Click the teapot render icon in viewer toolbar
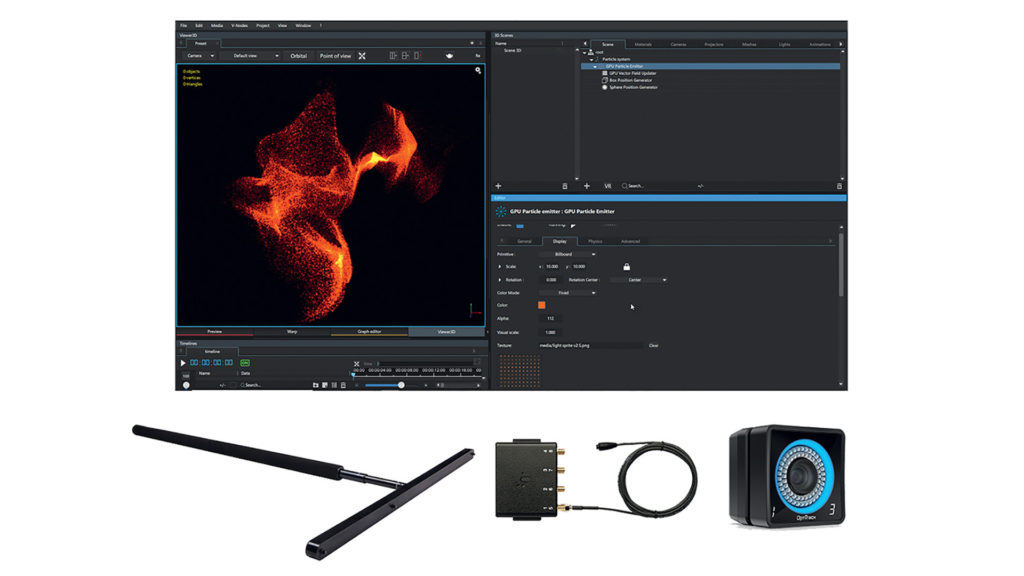 pos(450,56)
